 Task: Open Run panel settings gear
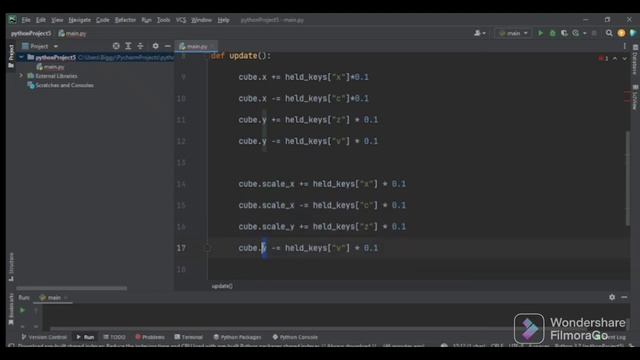tap(612, 297)
